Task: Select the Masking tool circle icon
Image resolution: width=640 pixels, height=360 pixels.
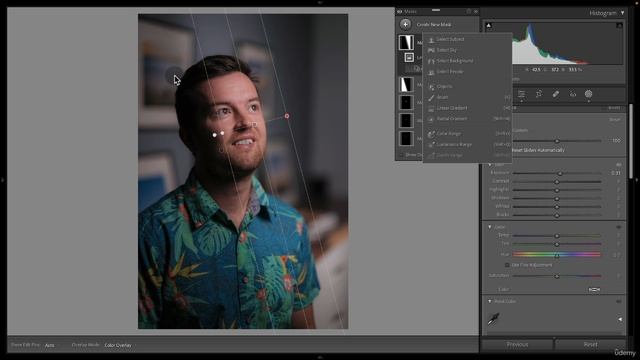Action: click(589, 94)
